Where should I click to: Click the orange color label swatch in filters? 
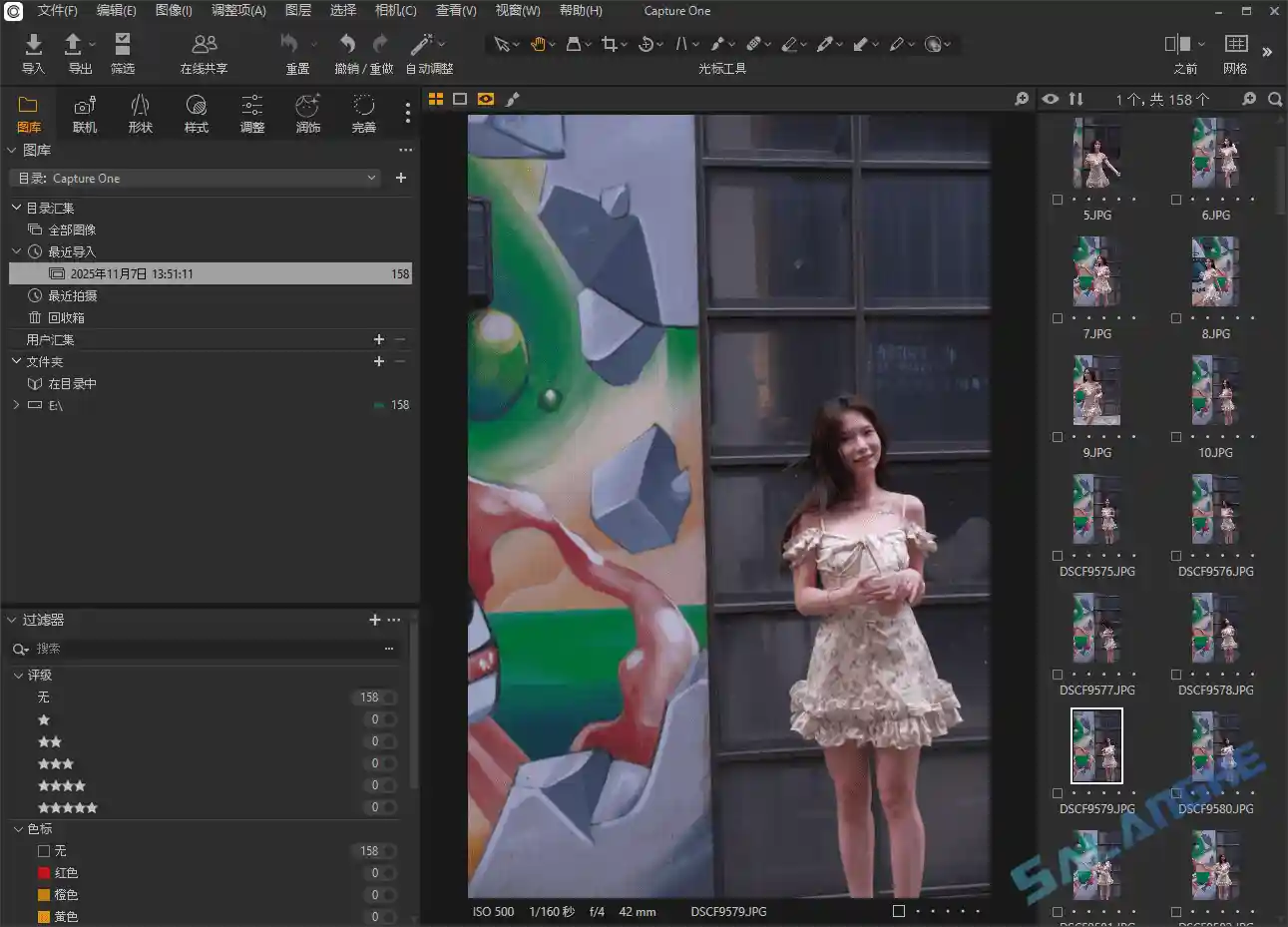45,894
